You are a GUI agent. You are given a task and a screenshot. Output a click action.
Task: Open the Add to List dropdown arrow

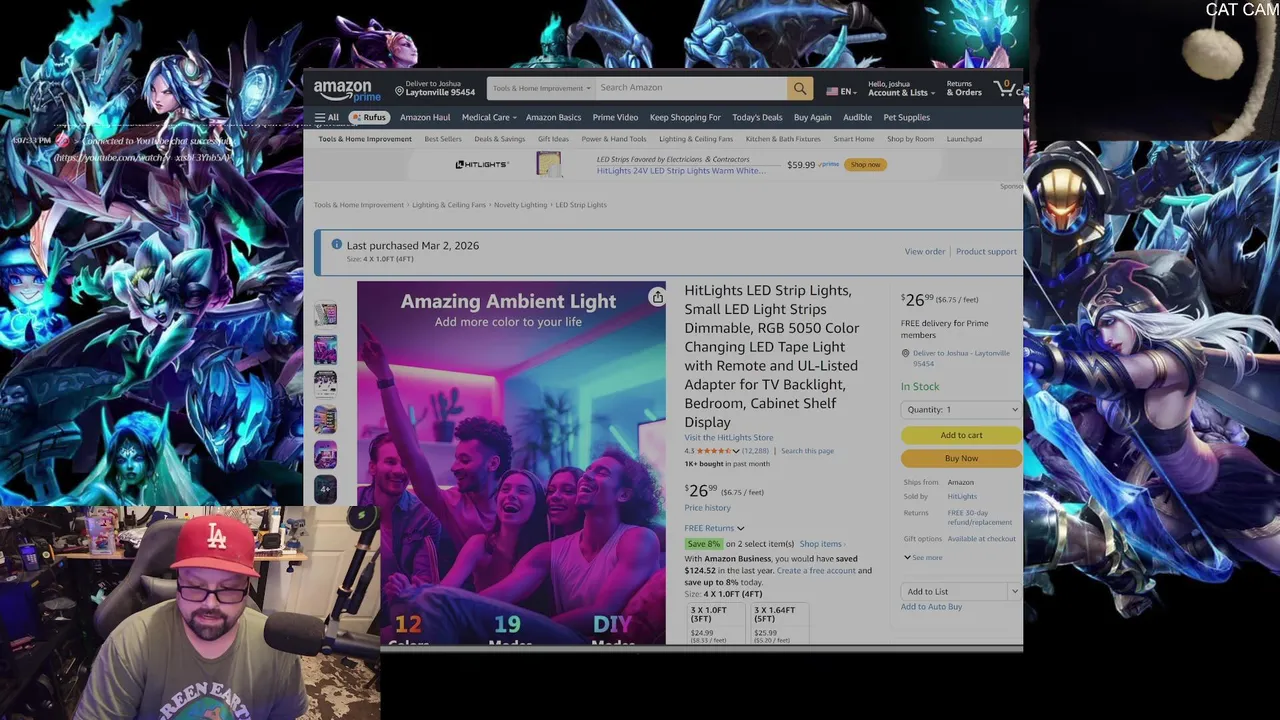[x=1014, y=592]
